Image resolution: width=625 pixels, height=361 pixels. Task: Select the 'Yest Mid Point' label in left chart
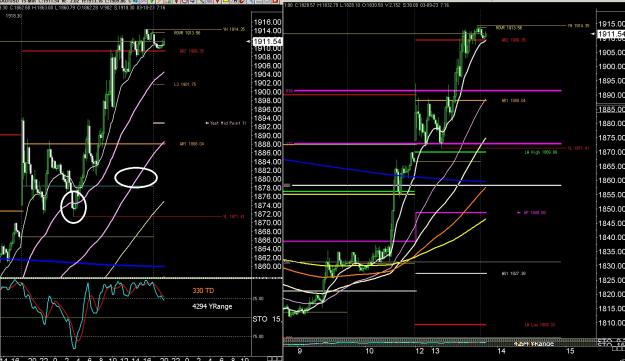point(226,124)
